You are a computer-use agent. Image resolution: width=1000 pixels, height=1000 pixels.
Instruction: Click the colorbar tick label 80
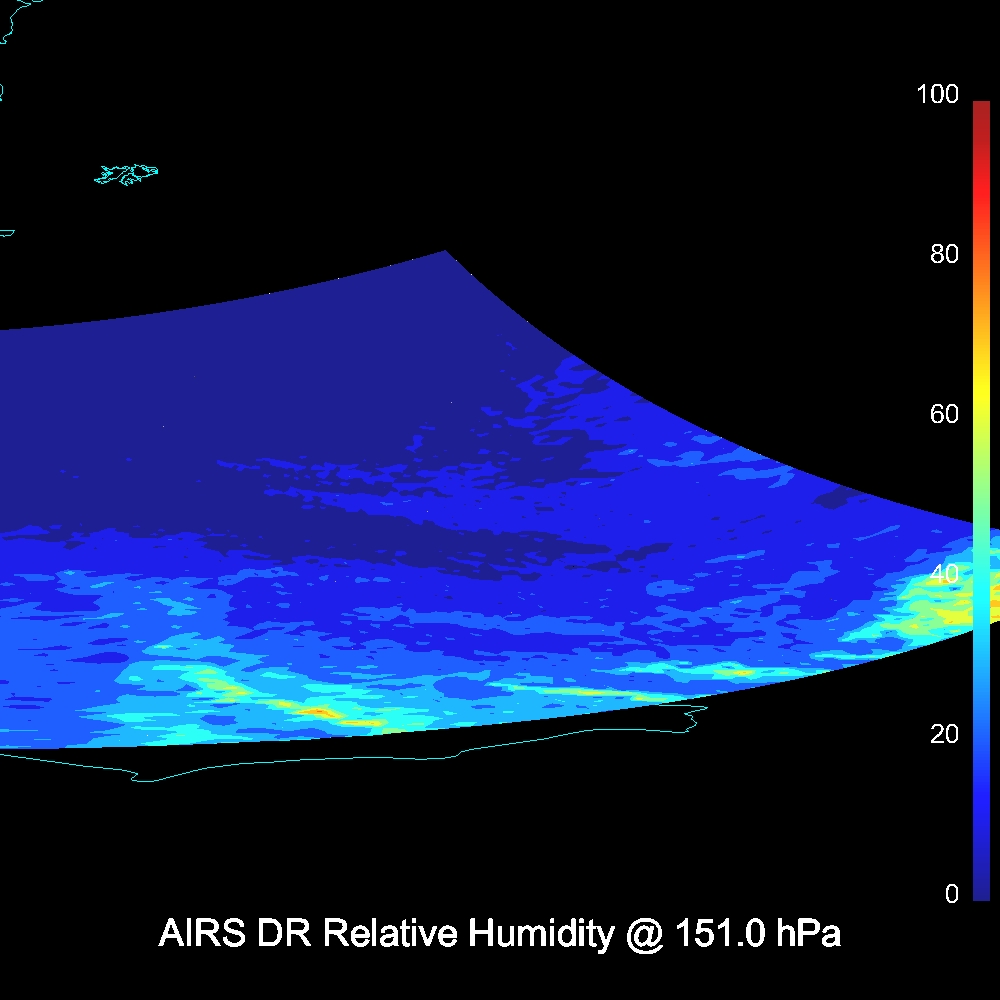(x=944, y=254)
